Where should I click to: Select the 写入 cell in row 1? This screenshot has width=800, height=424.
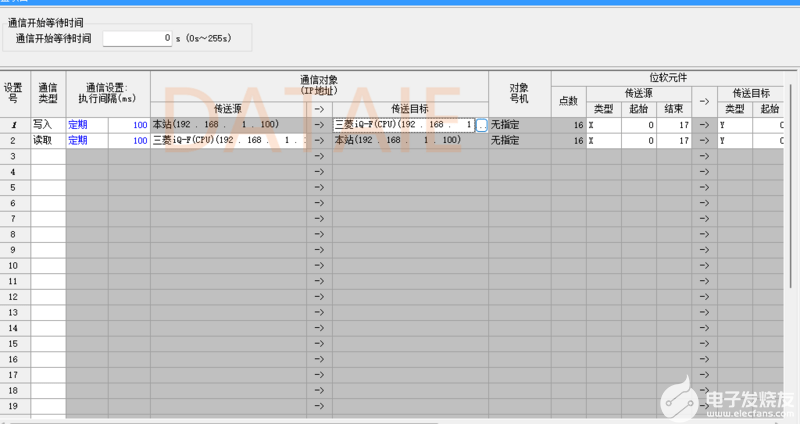(48, 125)
